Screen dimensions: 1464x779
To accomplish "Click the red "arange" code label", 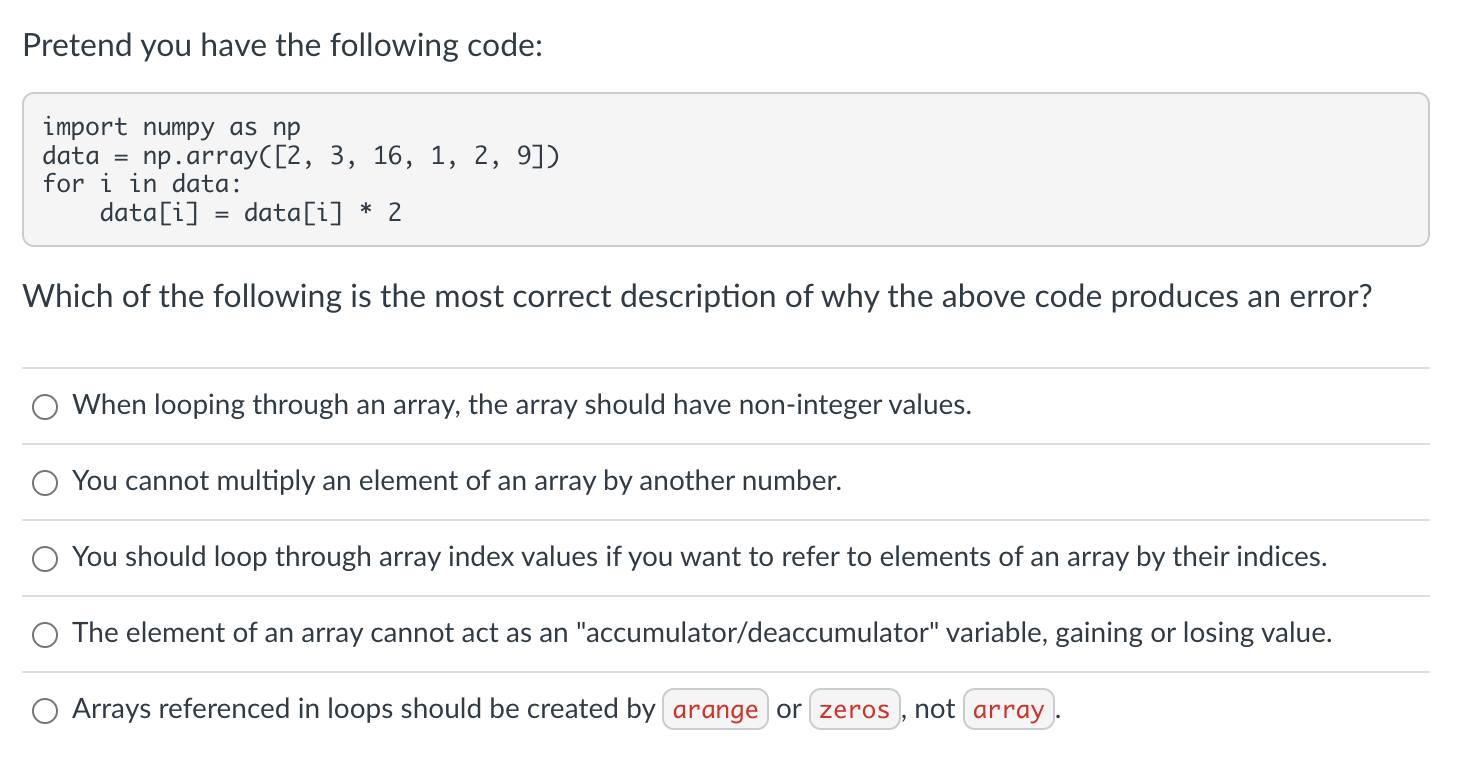I will click(x=715, y=710).
